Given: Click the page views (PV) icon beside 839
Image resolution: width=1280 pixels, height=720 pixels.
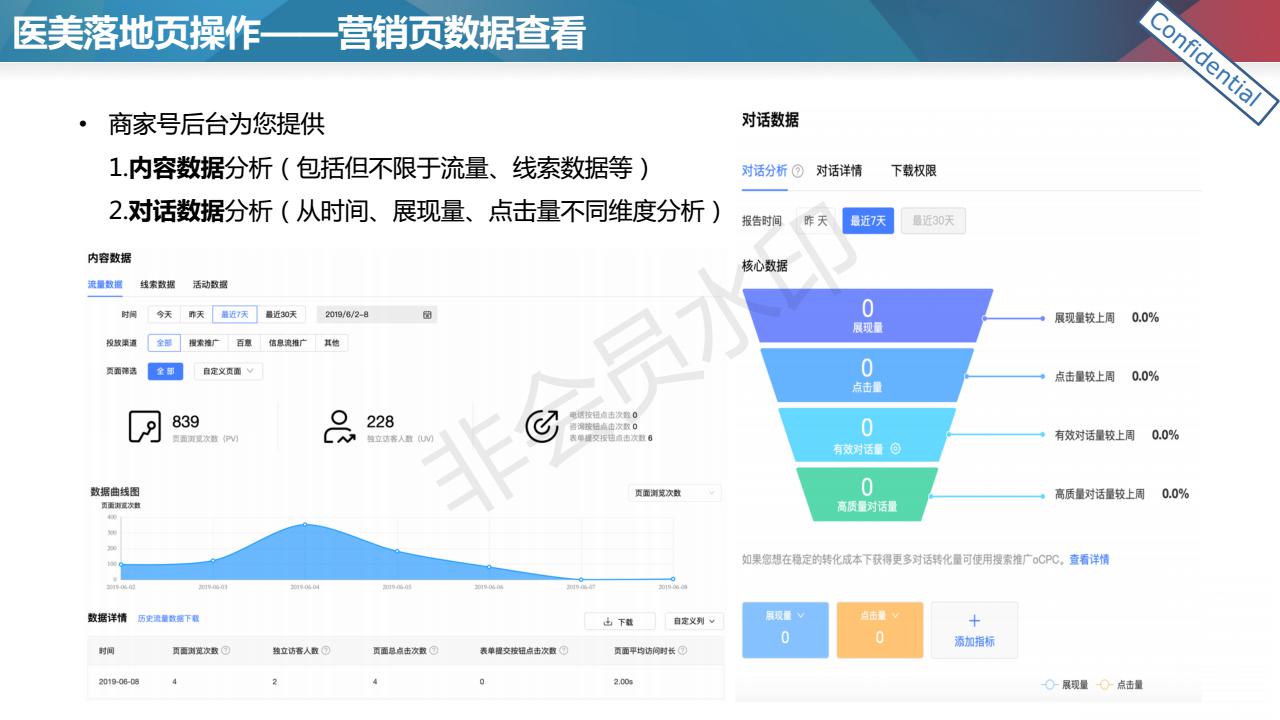Looking at the screenshot, I should 145,428.
